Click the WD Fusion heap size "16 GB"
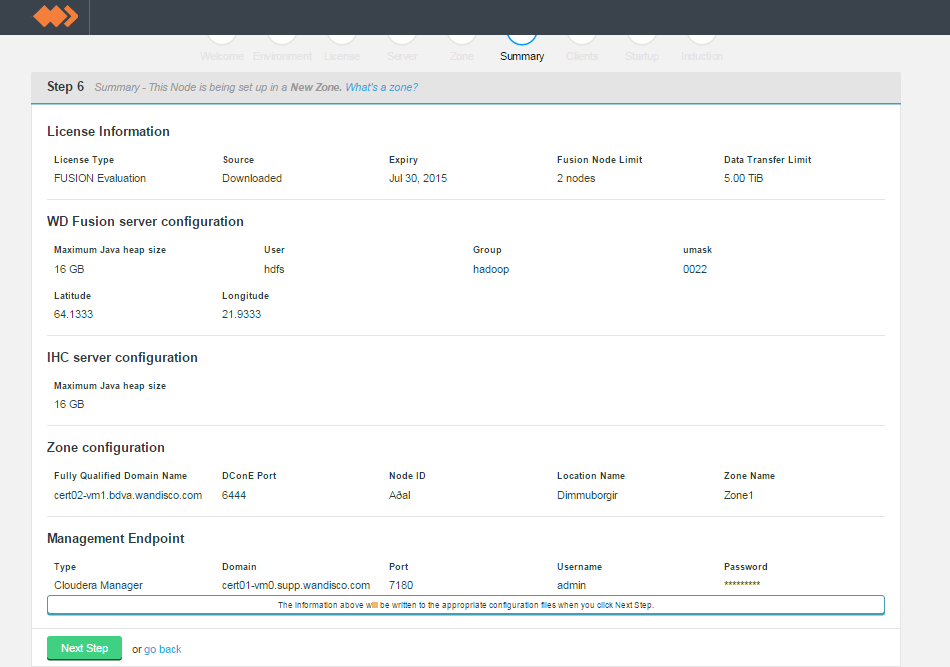 69,269
